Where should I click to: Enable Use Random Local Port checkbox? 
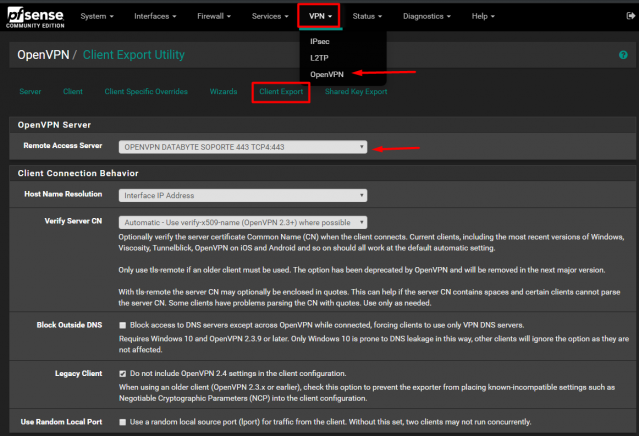coord(122,422)
